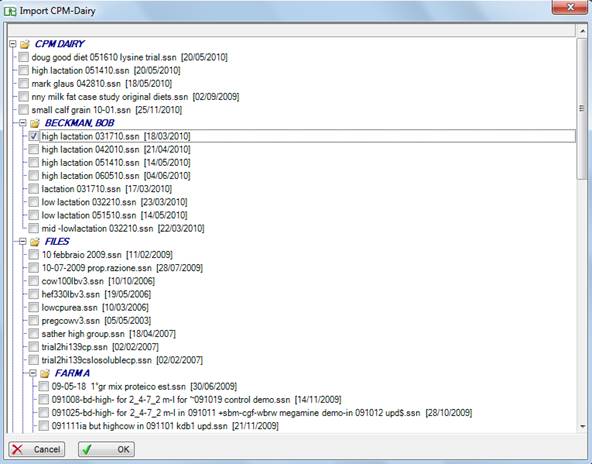
Task: Click the vertical scrollbar thumb
Action: [x=583, y=108]
